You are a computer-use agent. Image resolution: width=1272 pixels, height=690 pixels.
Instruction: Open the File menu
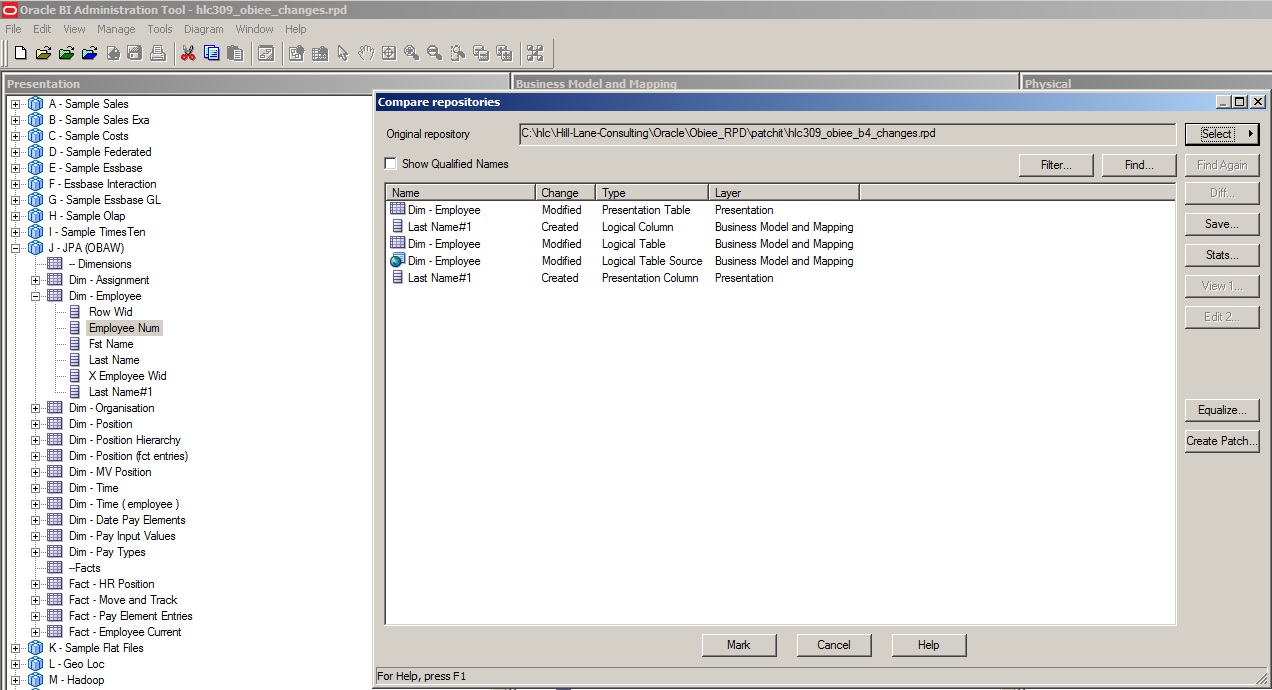(x=13, y=29)
